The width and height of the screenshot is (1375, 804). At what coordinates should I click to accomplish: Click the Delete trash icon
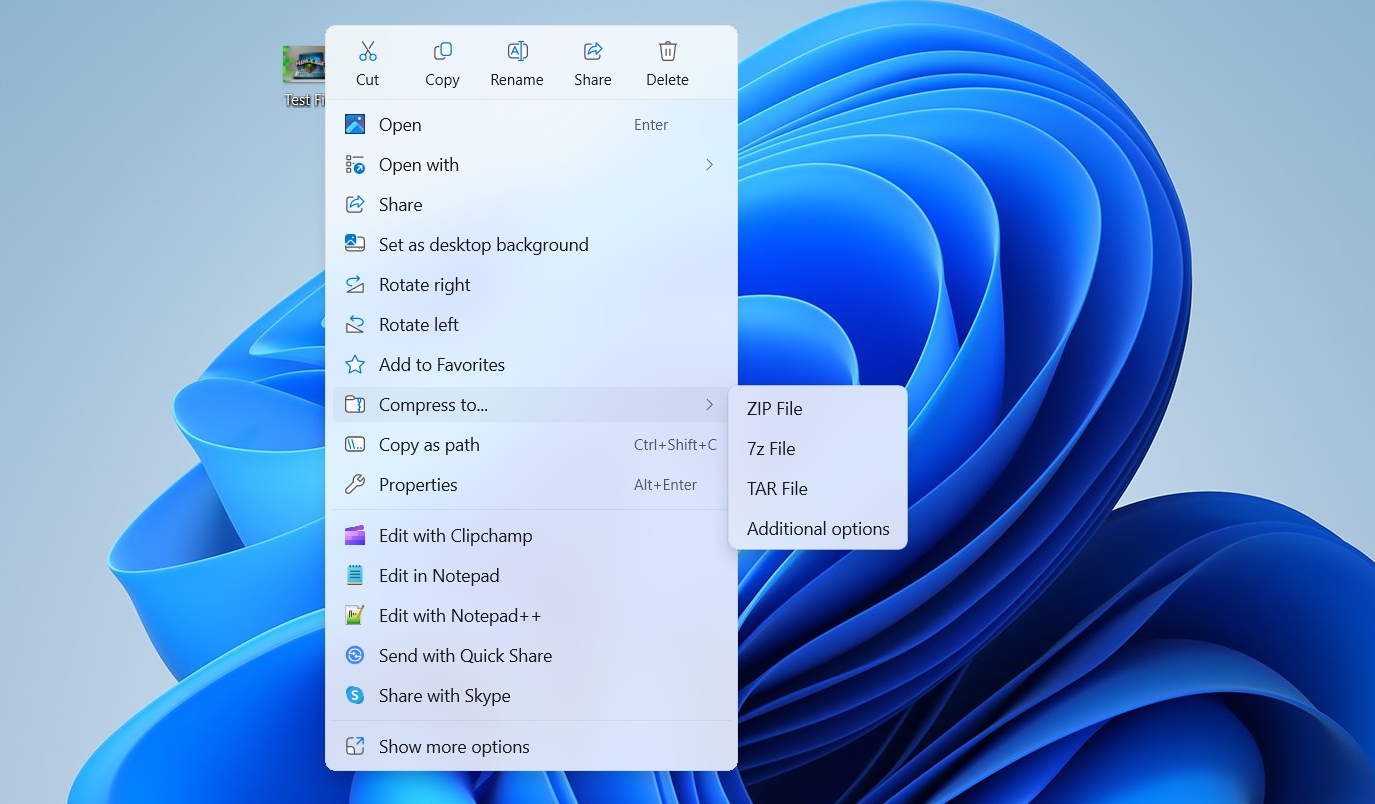pyautogui.click(x=667, y=48)
